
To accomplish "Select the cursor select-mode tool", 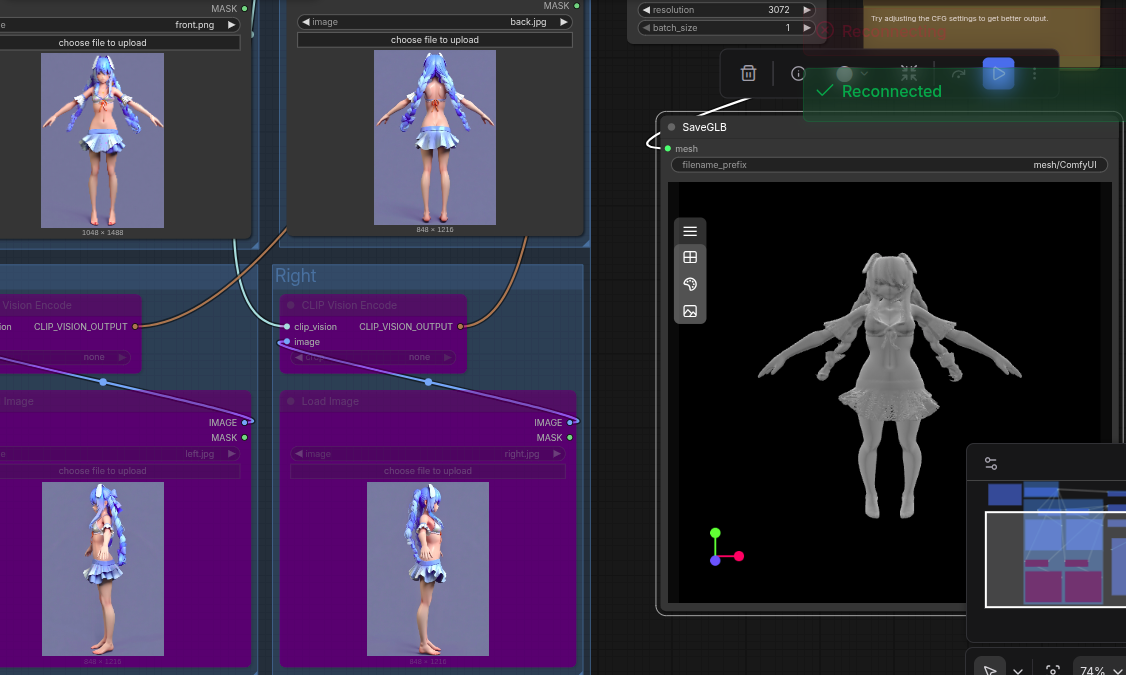I will [x=989, y=671].
